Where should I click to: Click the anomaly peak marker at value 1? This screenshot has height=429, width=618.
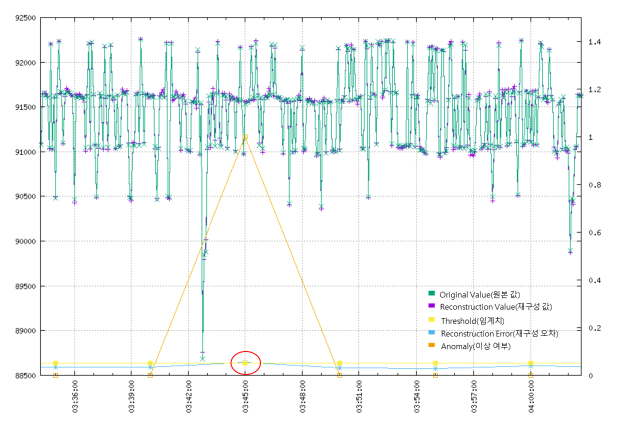245,137
